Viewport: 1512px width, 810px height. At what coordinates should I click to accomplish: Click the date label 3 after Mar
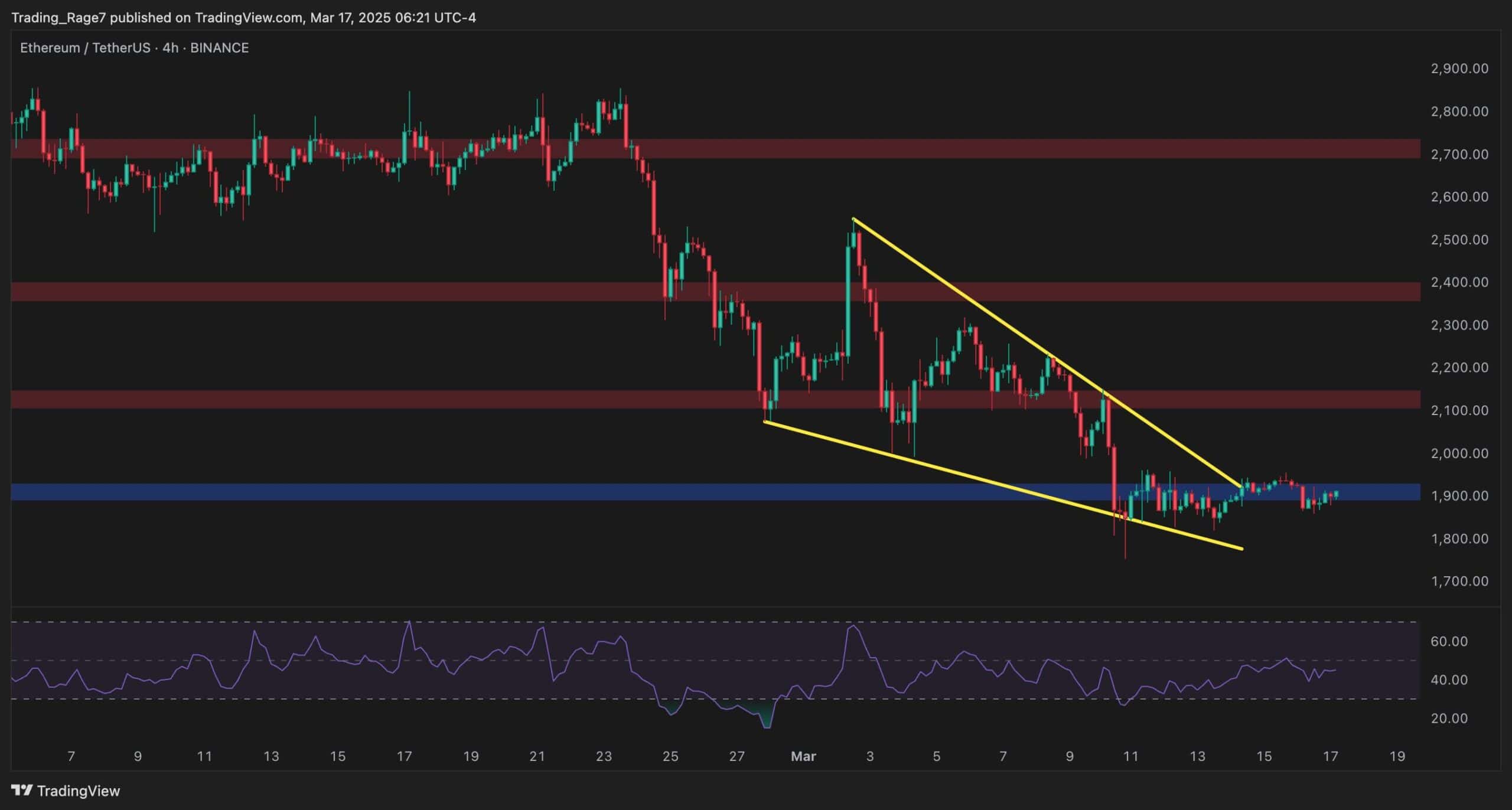[x=869, y=756]
